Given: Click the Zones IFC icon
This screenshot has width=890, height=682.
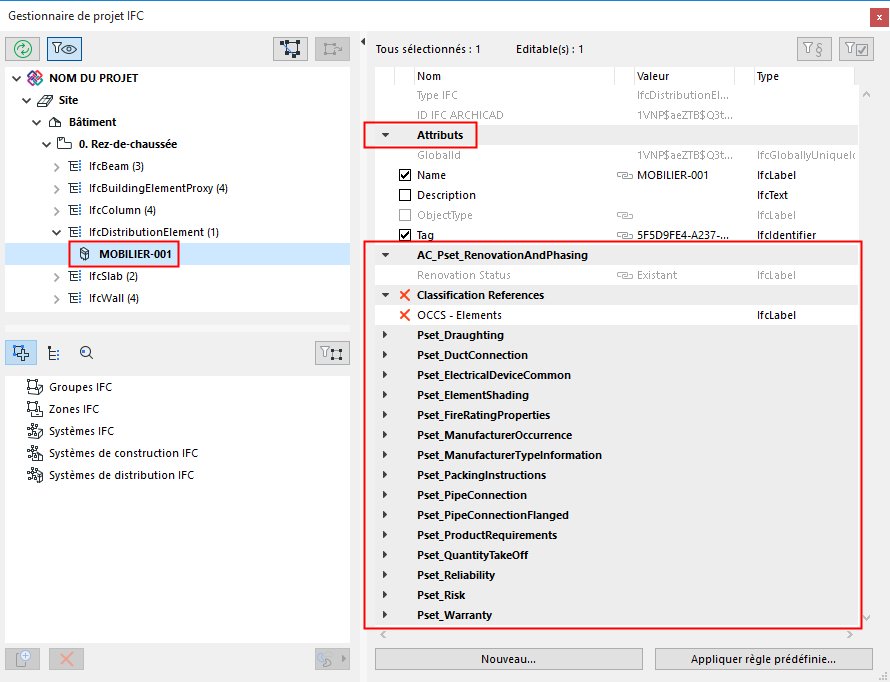Looking at the screenshot, I should [x=35, y=409].
